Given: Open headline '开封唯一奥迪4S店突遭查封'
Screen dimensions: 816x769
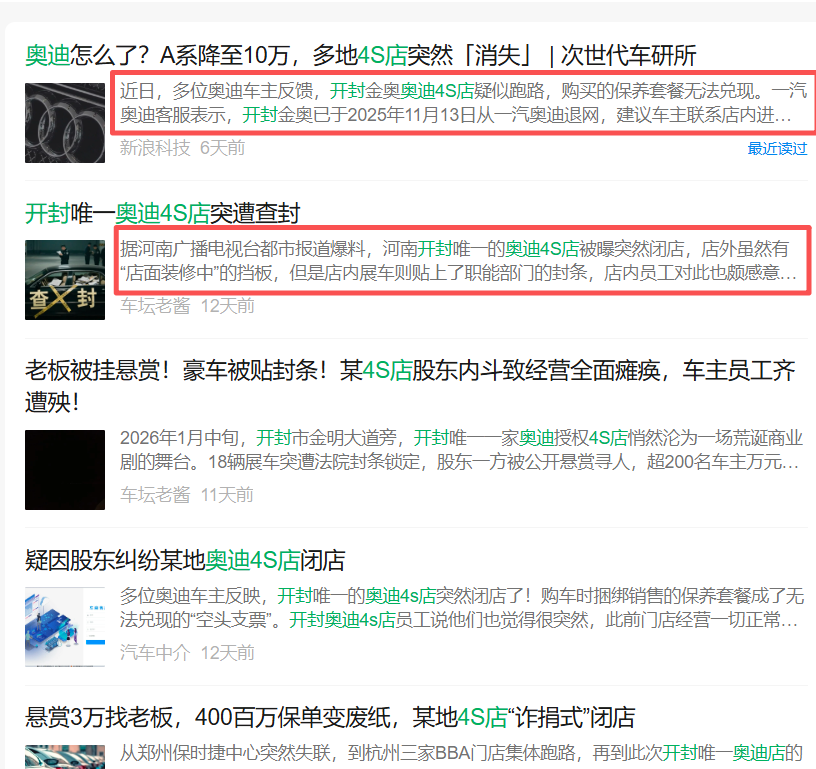Looking at the screenshot, I should click(x=163, y=213).
